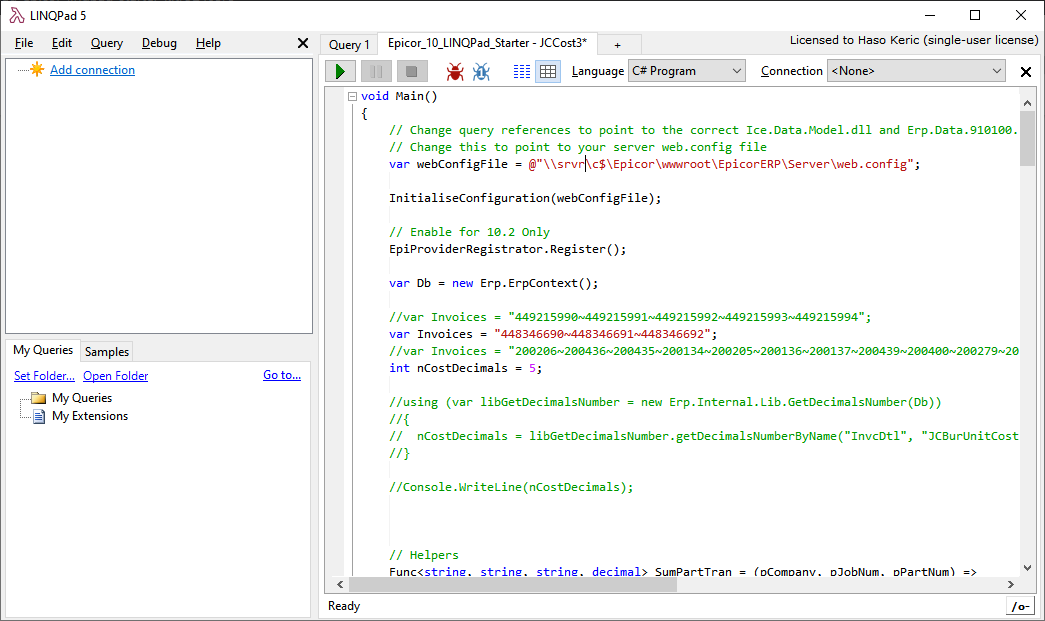Open the File menu

24,43
